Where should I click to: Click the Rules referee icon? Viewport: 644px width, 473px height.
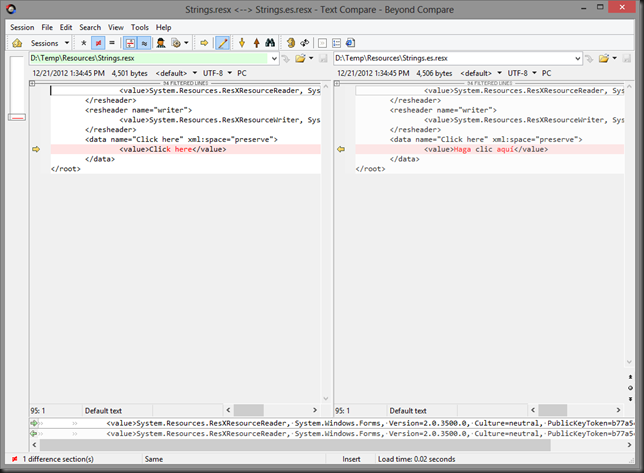pos(160,43)
